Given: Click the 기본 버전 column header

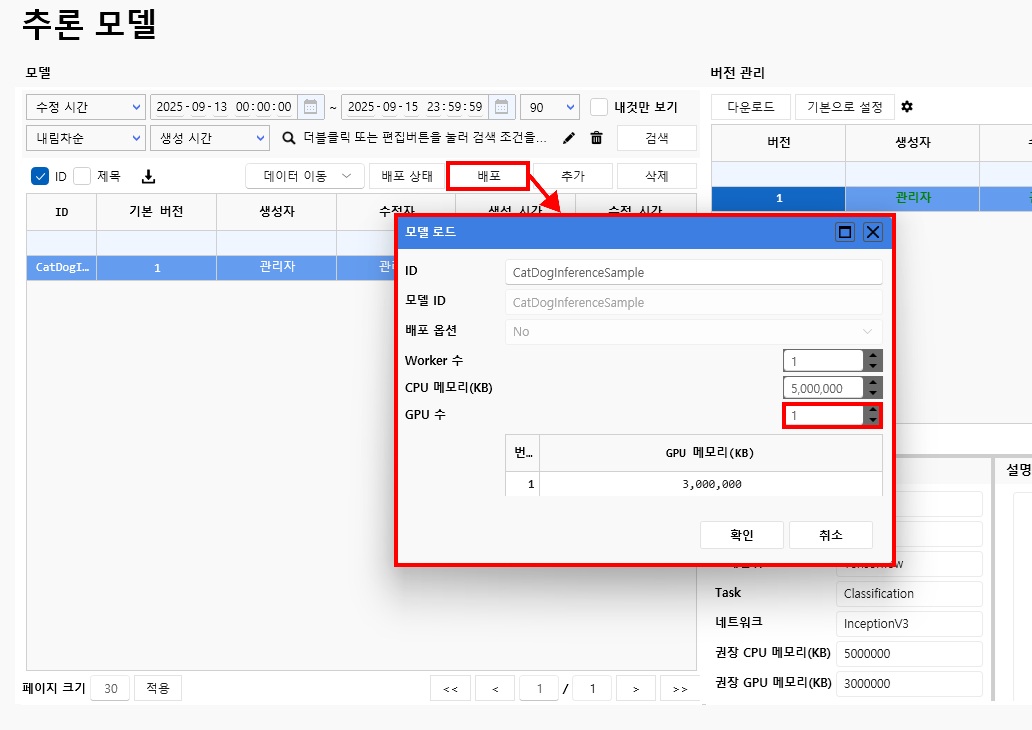Looking at the screenshot, I should tap(156, 212).
